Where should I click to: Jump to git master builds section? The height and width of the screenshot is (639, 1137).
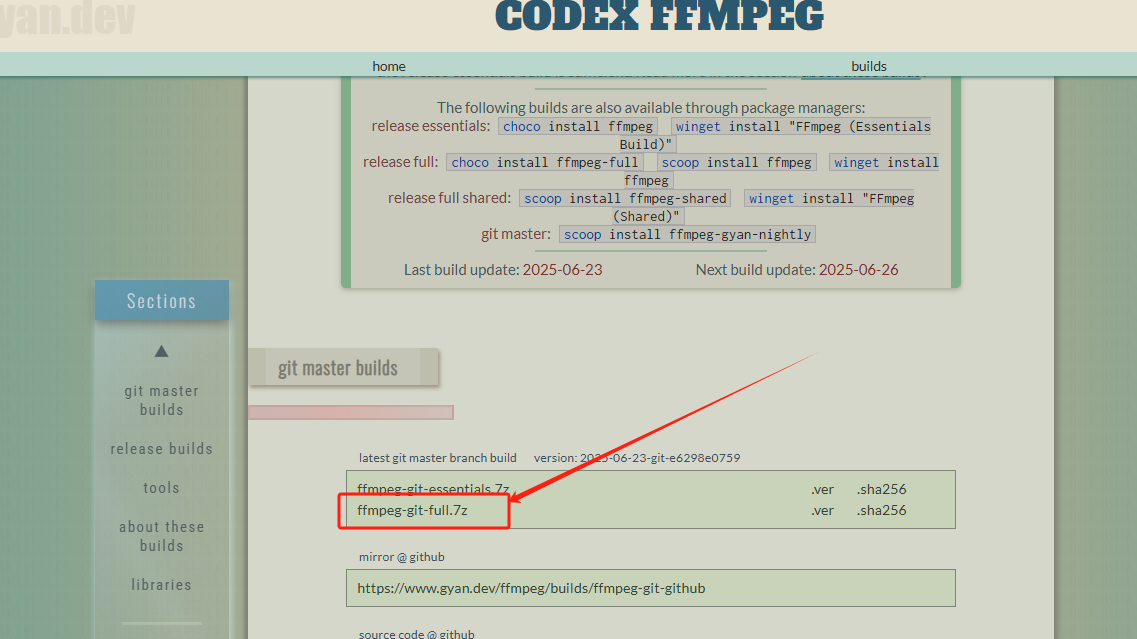(x=161, y=400)
